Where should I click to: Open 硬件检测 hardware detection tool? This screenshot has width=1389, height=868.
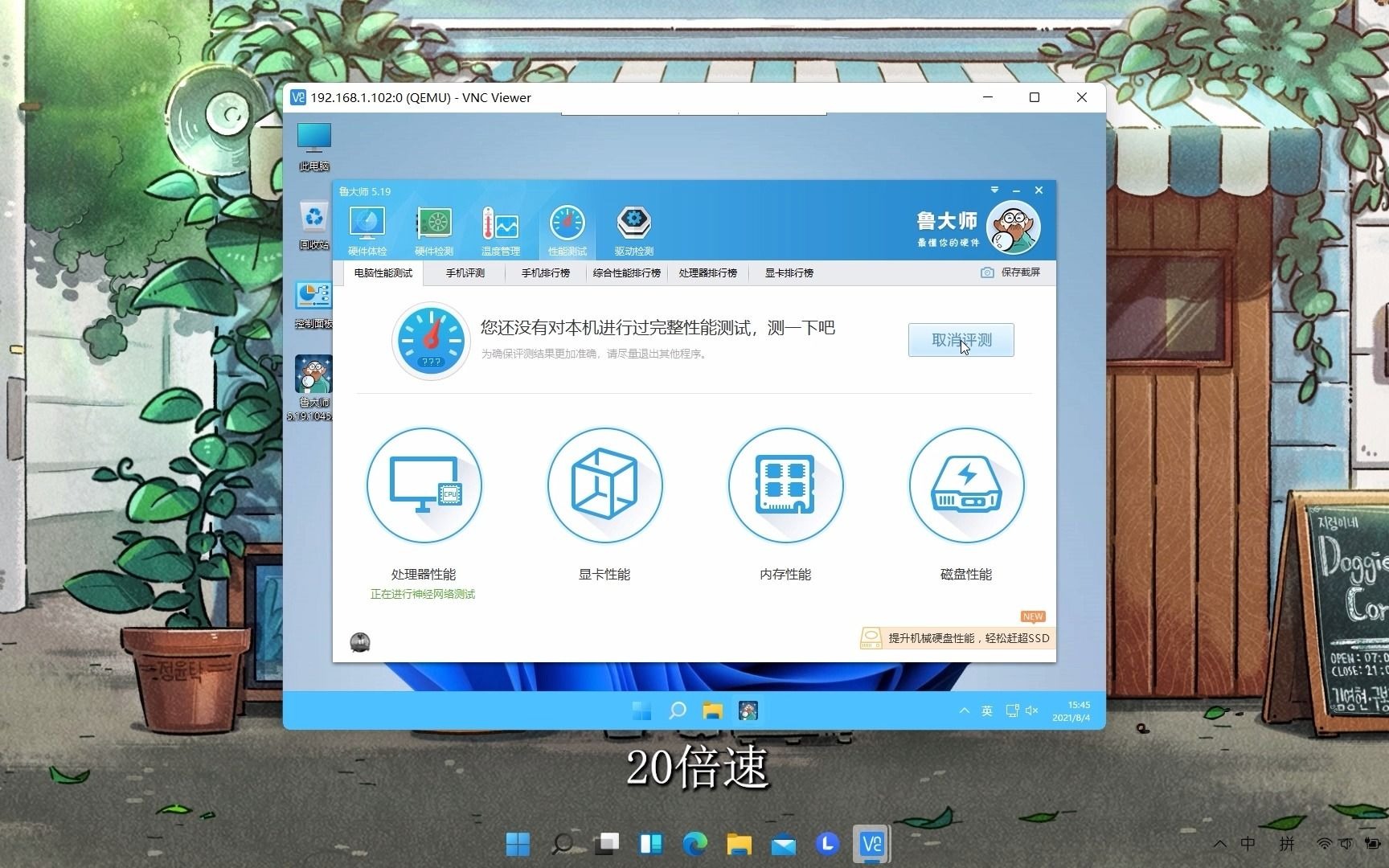tap(433, 231)
